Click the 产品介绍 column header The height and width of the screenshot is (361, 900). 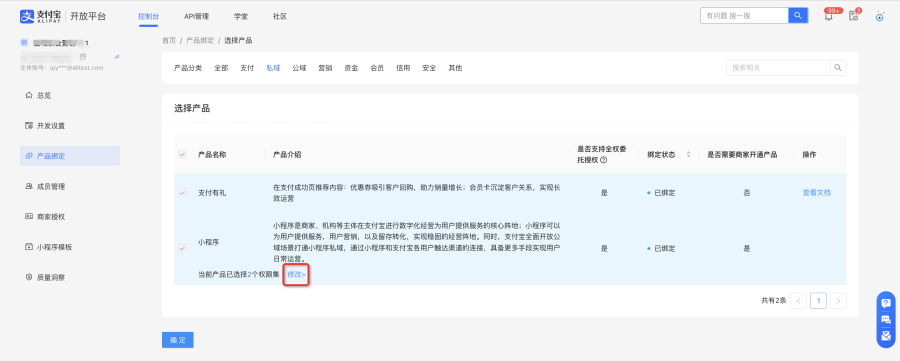point(287,155)
